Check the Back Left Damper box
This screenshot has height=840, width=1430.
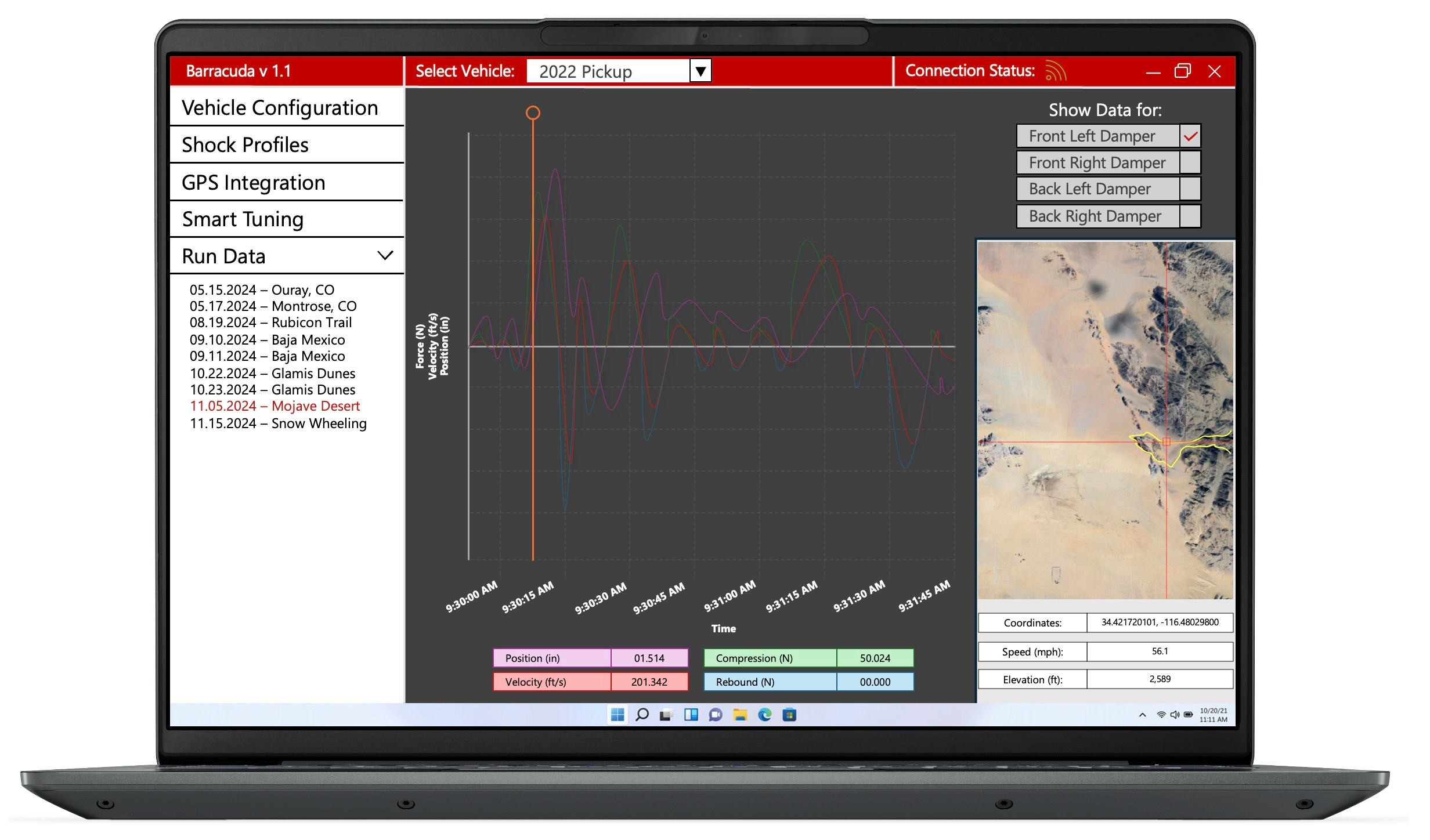1190,189
